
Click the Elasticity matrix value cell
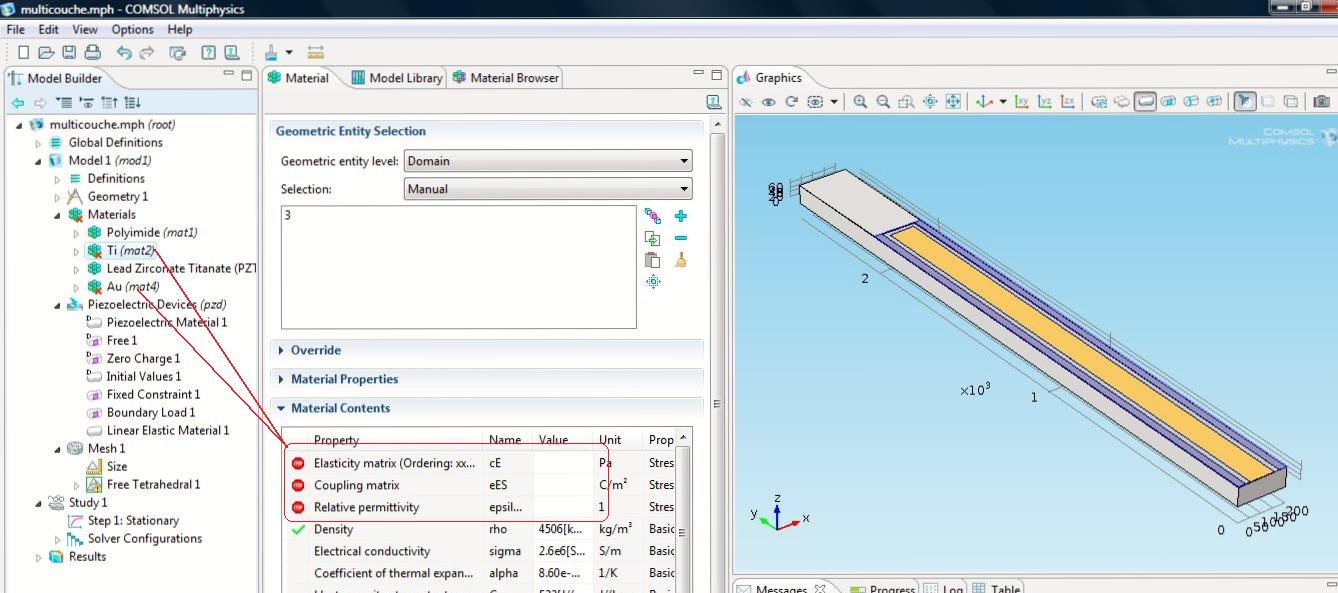pos(563,463)
